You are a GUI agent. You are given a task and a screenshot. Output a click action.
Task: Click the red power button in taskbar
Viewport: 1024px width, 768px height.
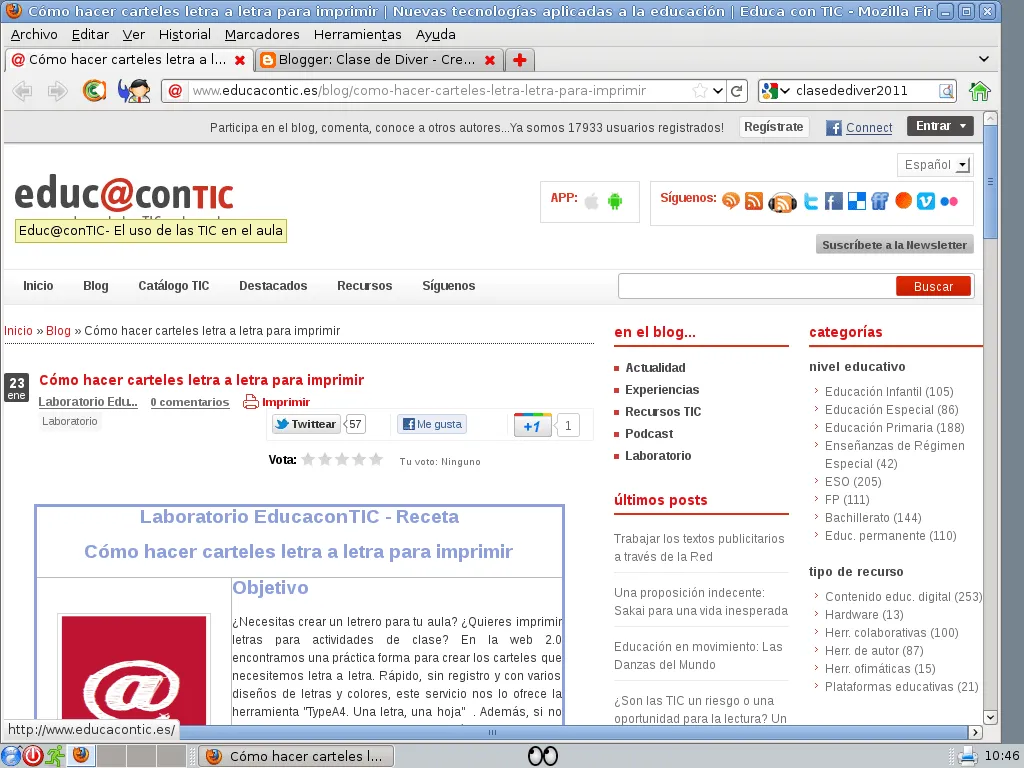click(33, 756)
